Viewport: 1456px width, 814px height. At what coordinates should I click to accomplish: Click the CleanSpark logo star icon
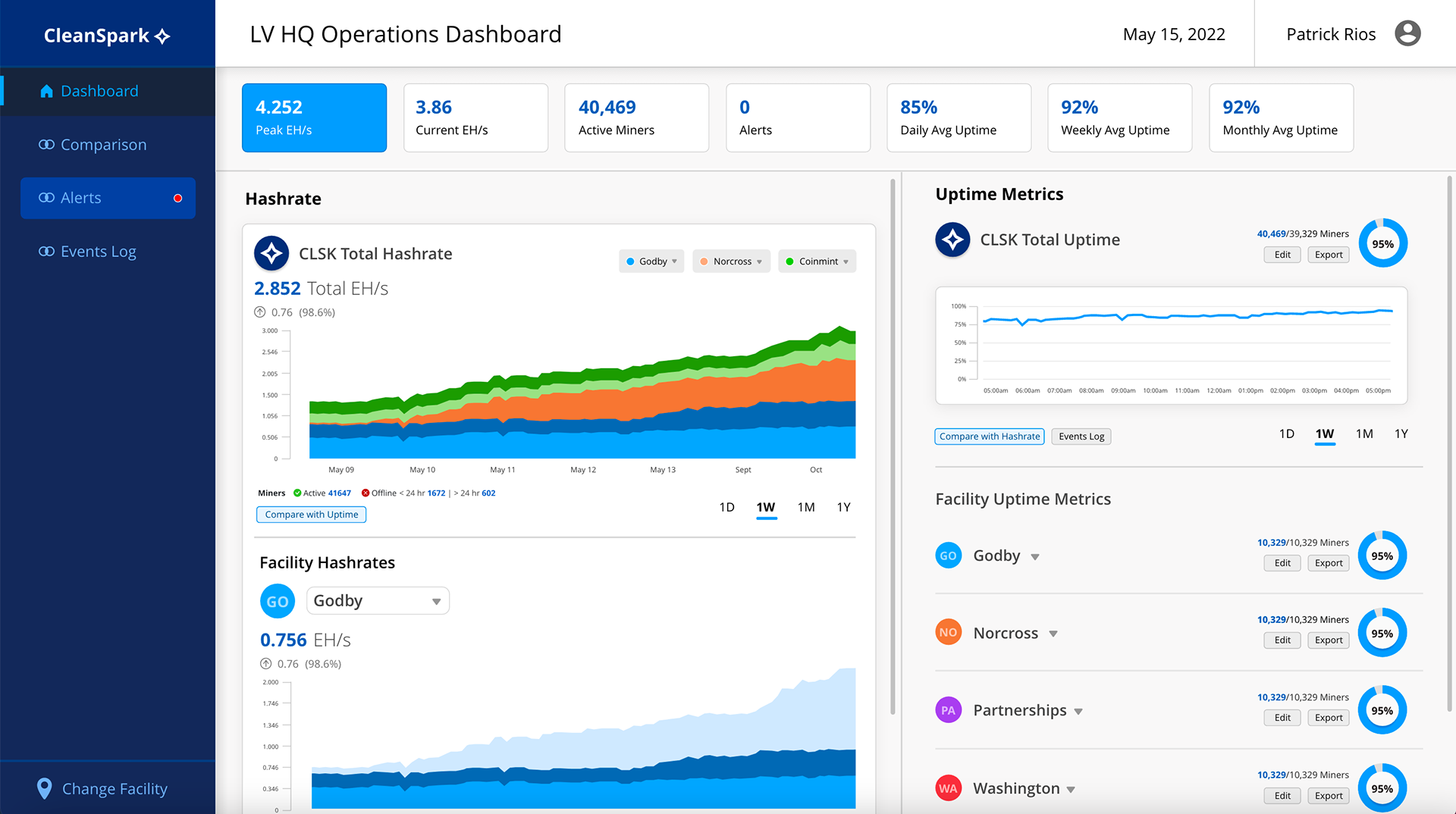[162, 36]
